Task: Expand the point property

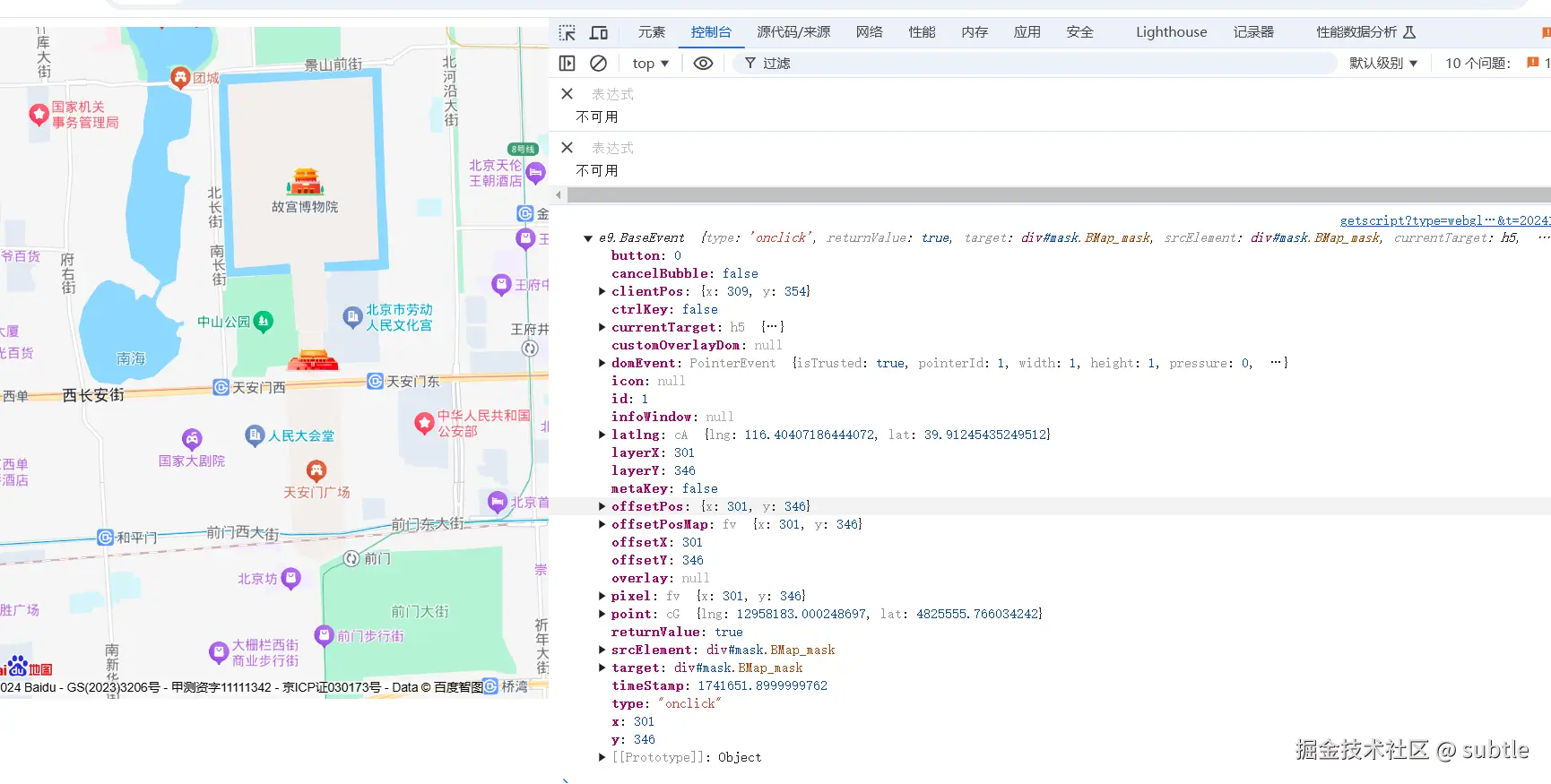Action: coord(602,614)
